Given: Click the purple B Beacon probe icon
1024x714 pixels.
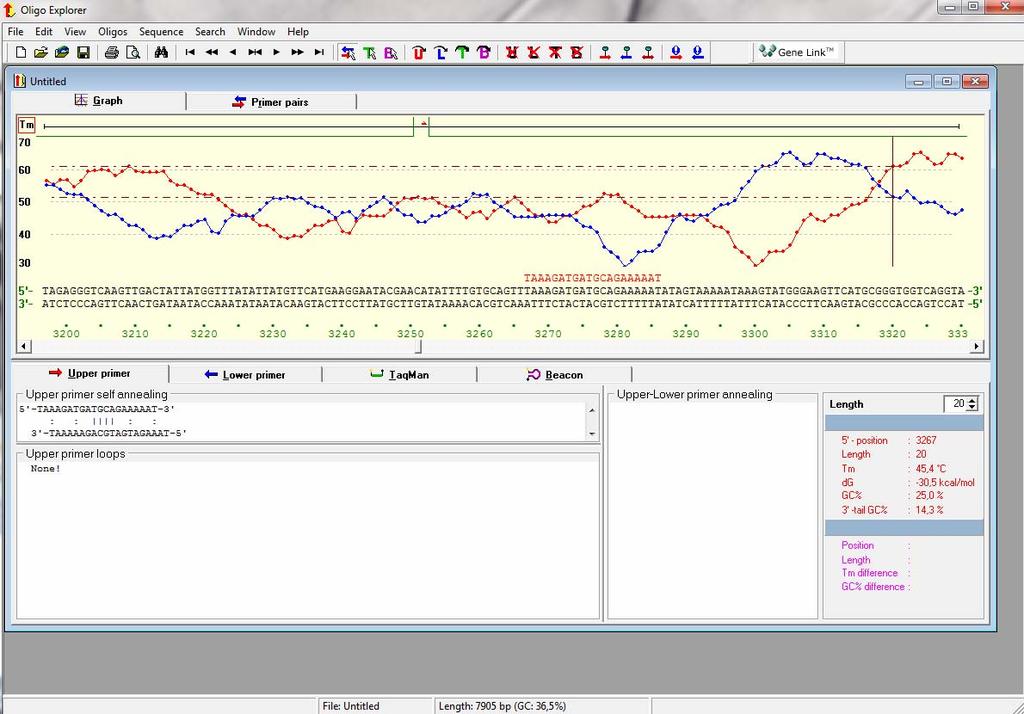Looking at the screenshot, I should click(484, 52).
